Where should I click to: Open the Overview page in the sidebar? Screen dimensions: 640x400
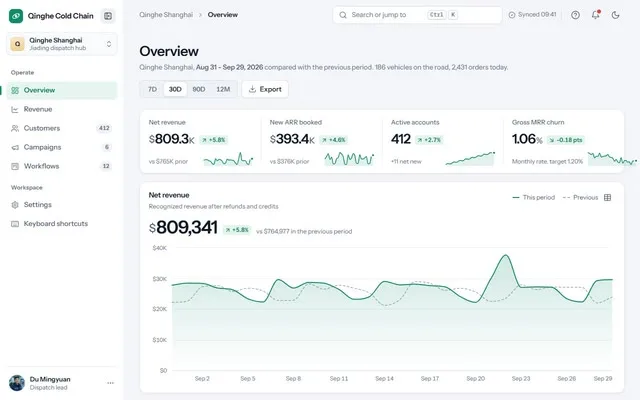[62, 90]
